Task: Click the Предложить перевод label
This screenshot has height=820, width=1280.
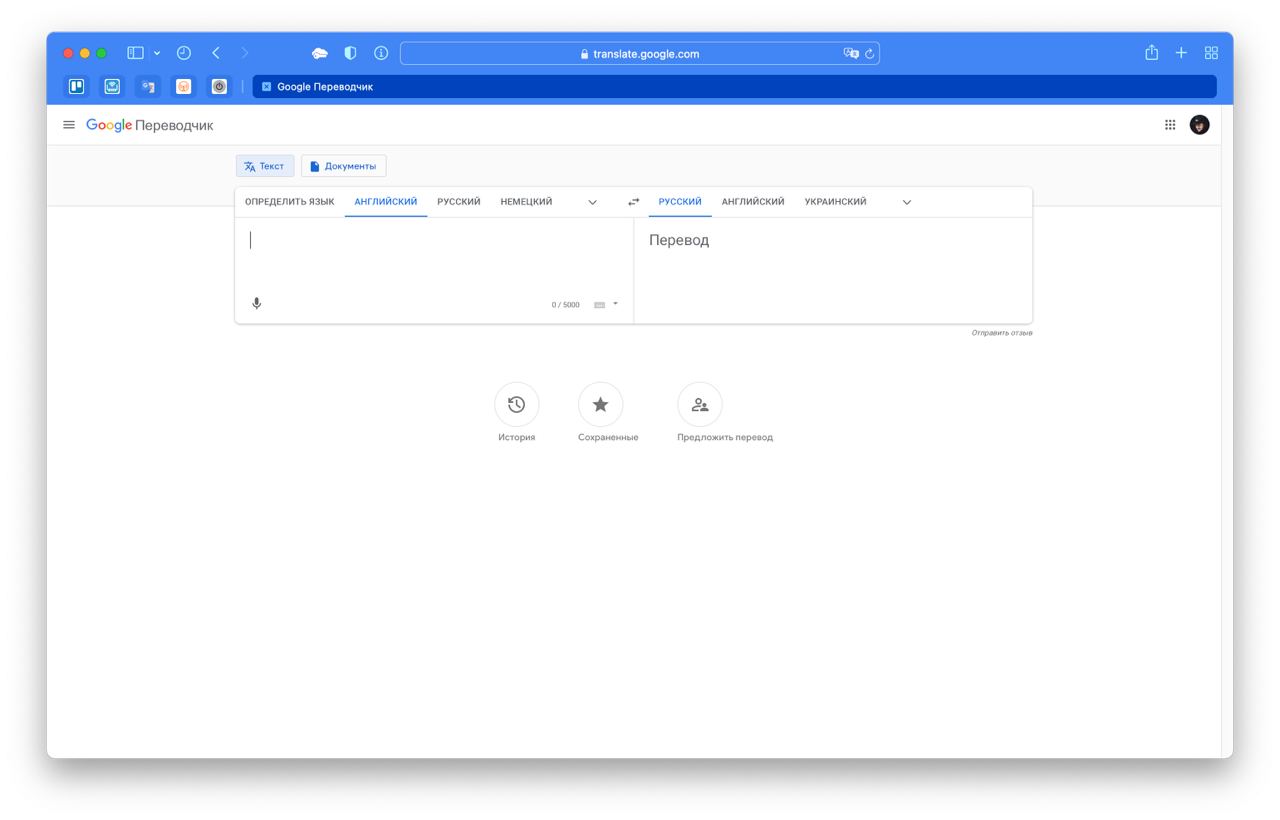Action: point(725,437)
